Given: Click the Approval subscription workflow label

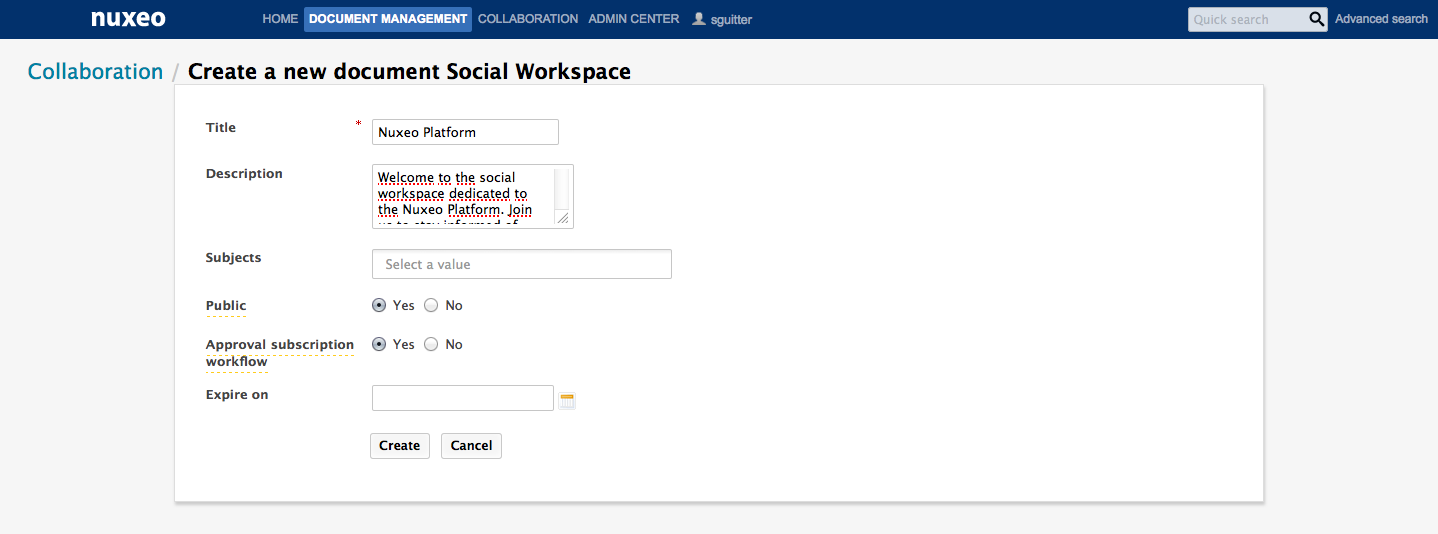Looking at the screenshot, I should pyautogui.click(x=280, y=353).
